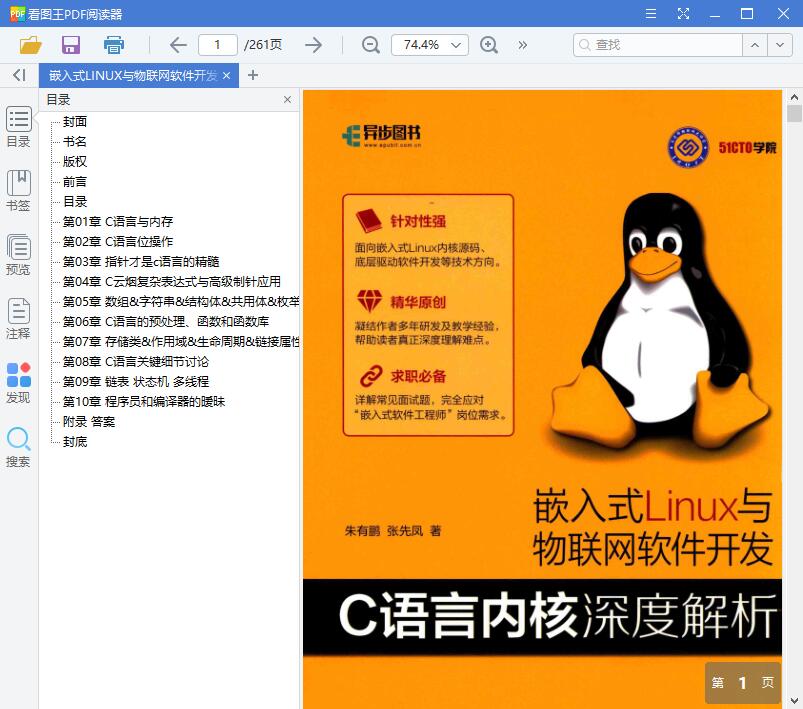This screenshot has height=709, width=803.
Task: Jump to 书名 in the outline
Action: [75, 141]
